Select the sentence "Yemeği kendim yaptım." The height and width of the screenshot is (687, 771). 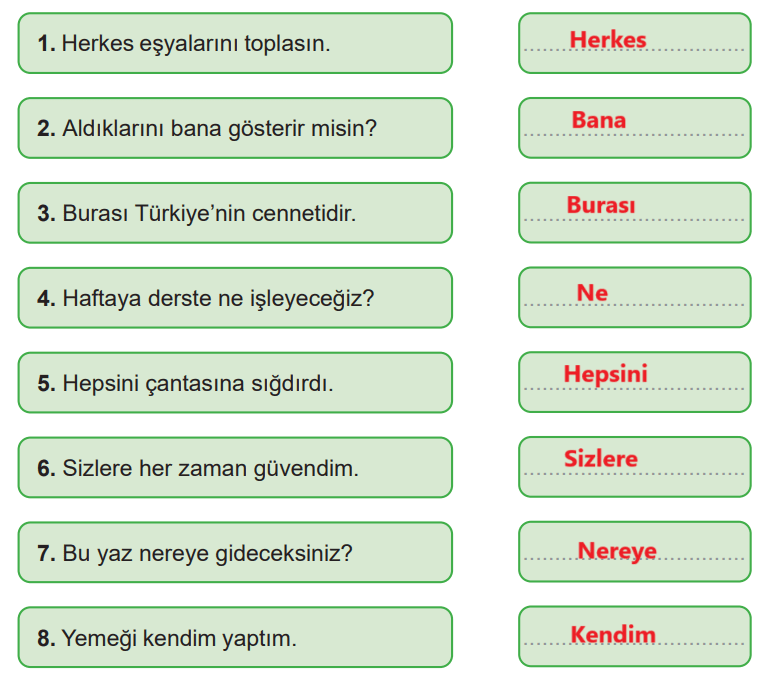(x=234, y=638)
